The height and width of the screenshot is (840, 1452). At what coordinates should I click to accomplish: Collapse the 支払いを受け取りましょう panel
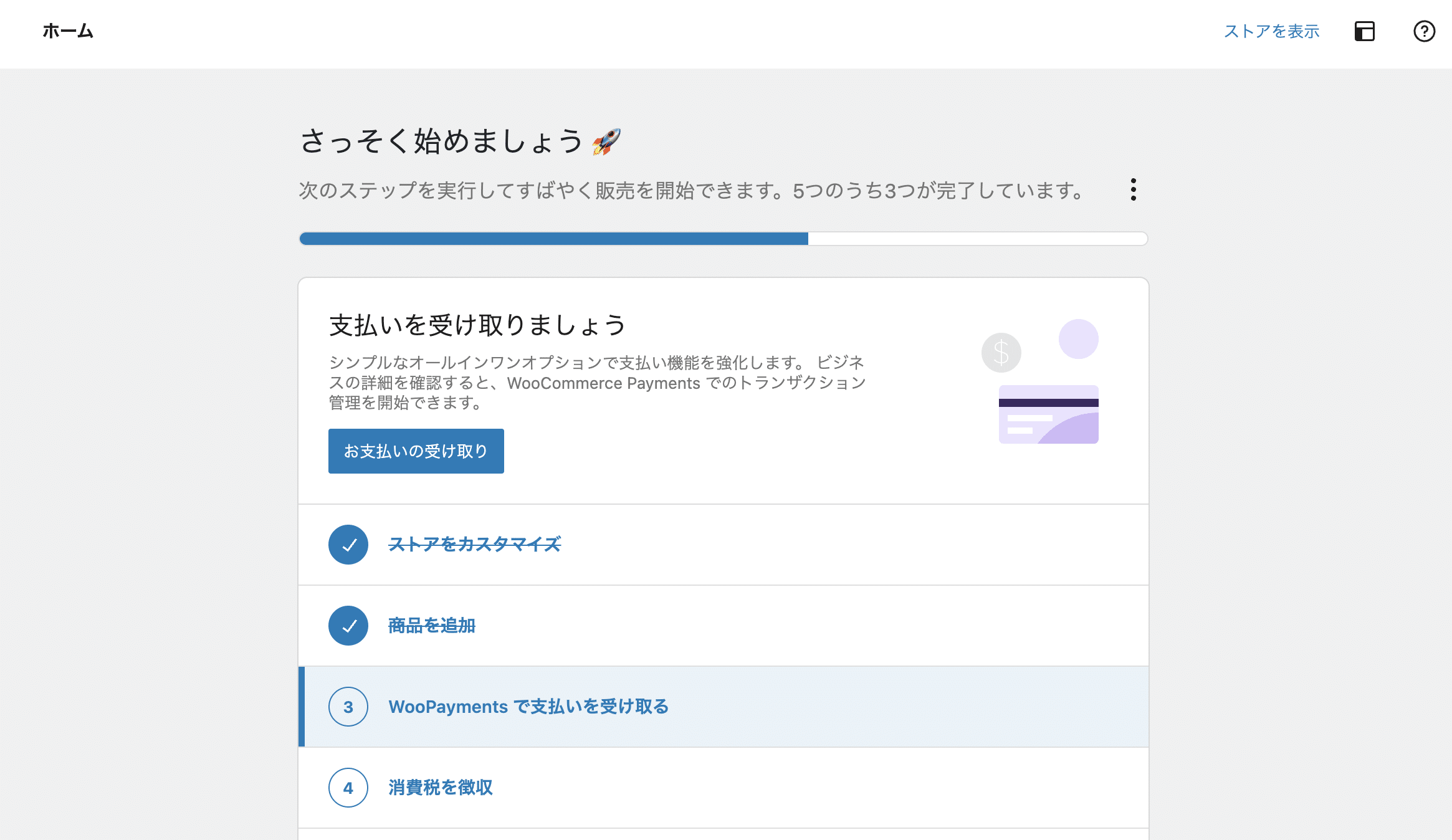[477, 325]
